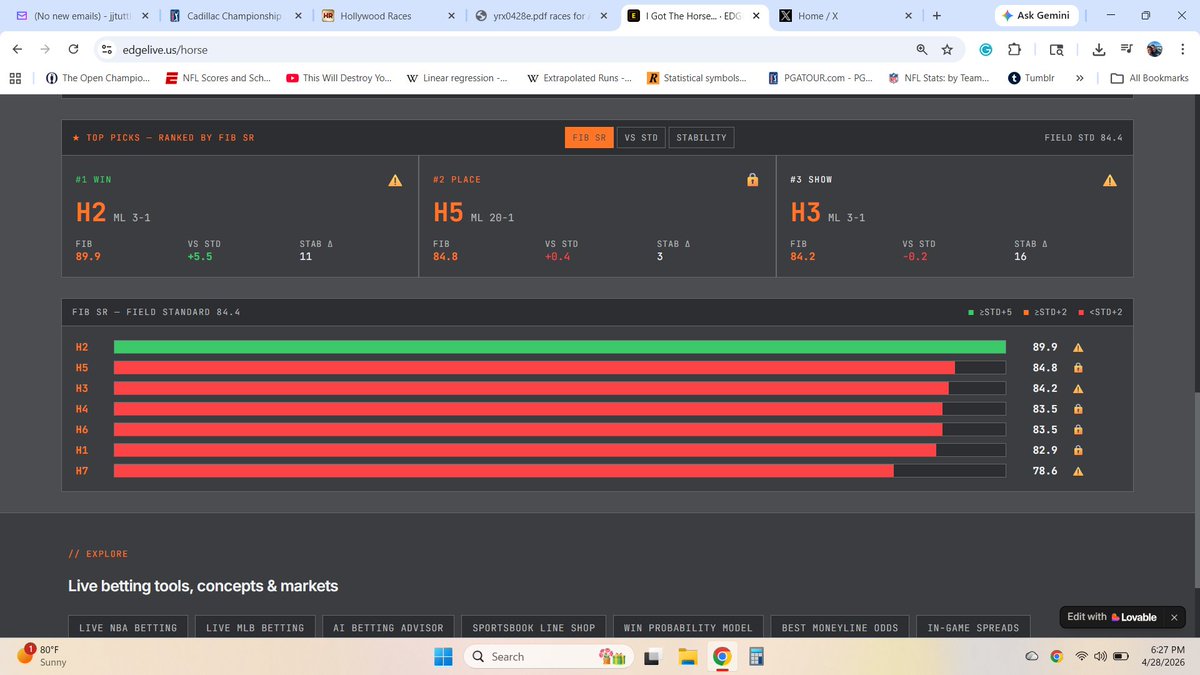Expand the hidden bookmarks chevron
Viewport: 1200px width, 675px height.
pyautogui.click(x=1080, y=78)
